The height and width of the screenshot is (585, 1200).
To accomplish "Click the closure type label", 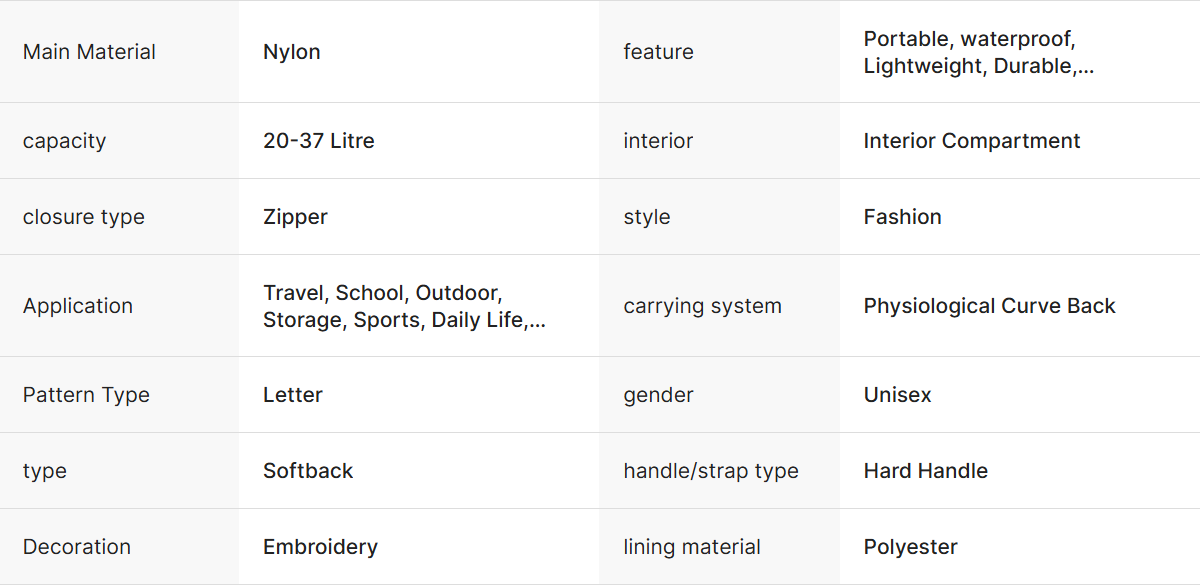I will click(84, 217).
